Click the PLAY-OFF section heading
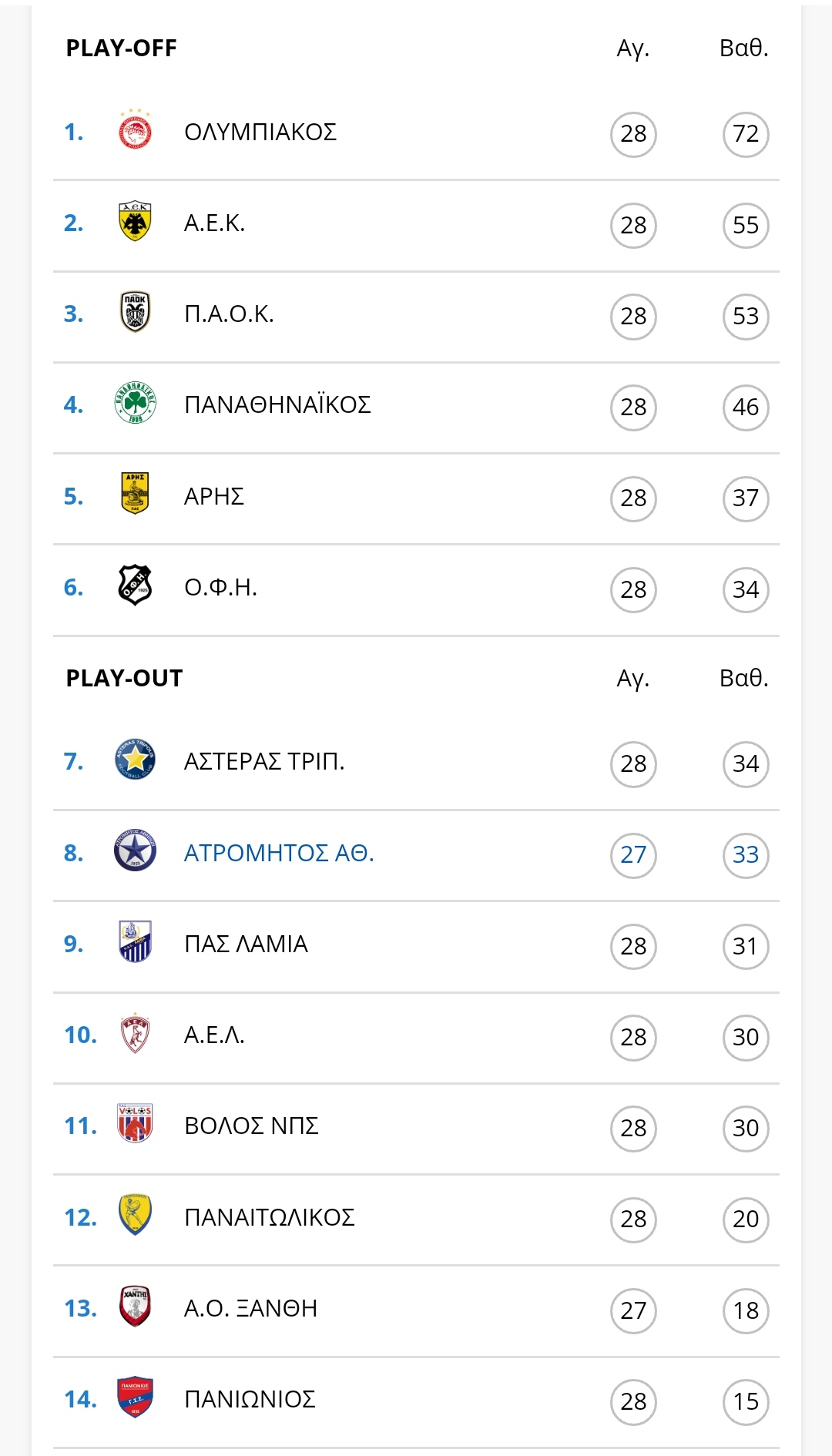832x1456 pixels. (121, 48)
